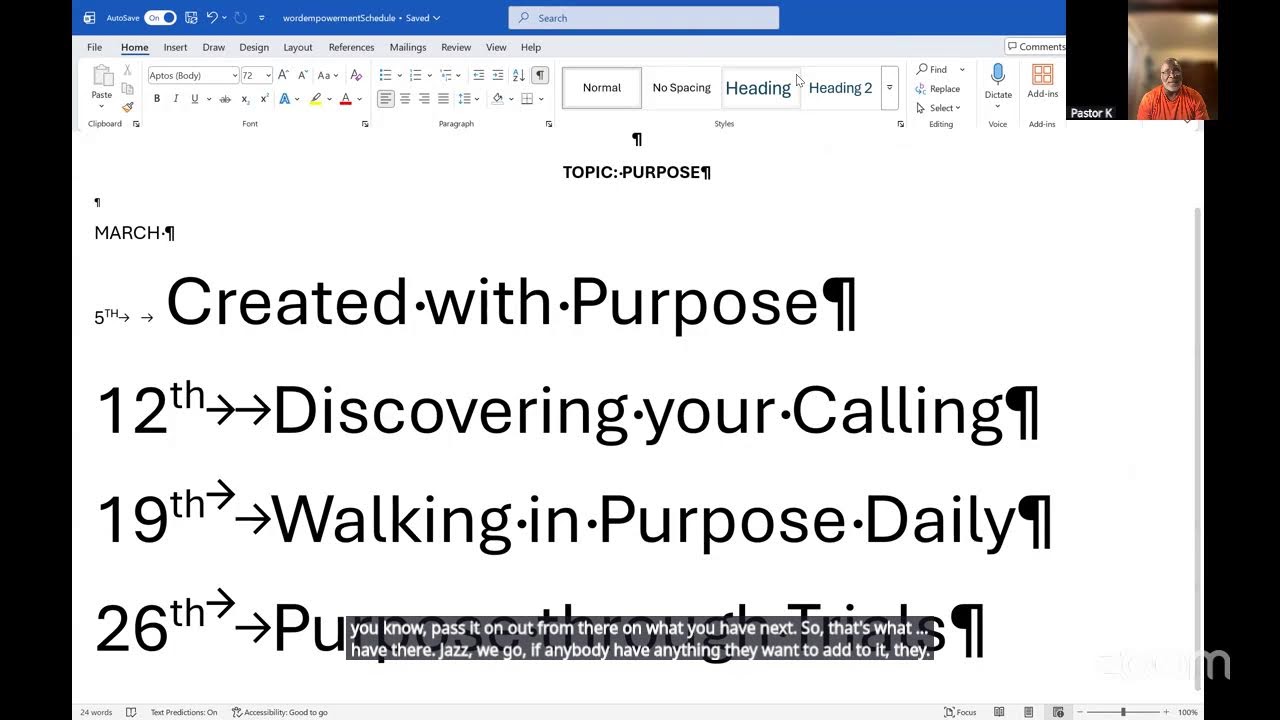The height and width of the screenshot is (720, 1280).
Task: Click the Search box in title bar
Action: pos(644,18)
